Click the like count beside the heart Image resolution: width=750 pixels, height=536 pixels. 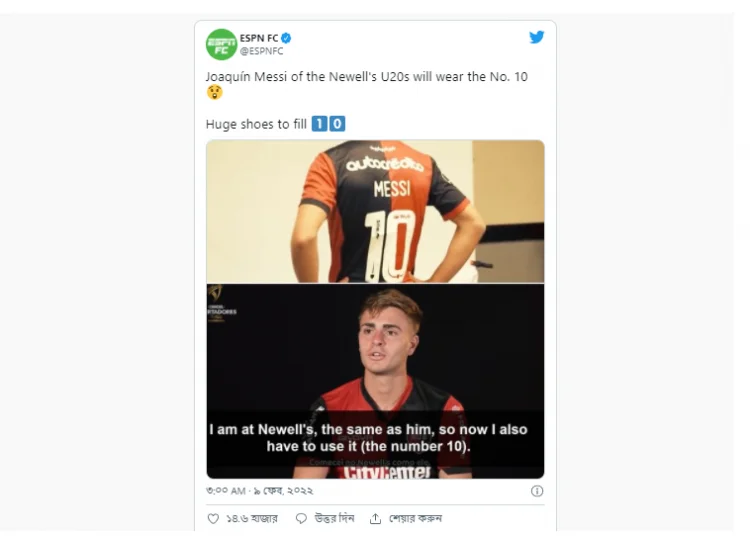252,518
